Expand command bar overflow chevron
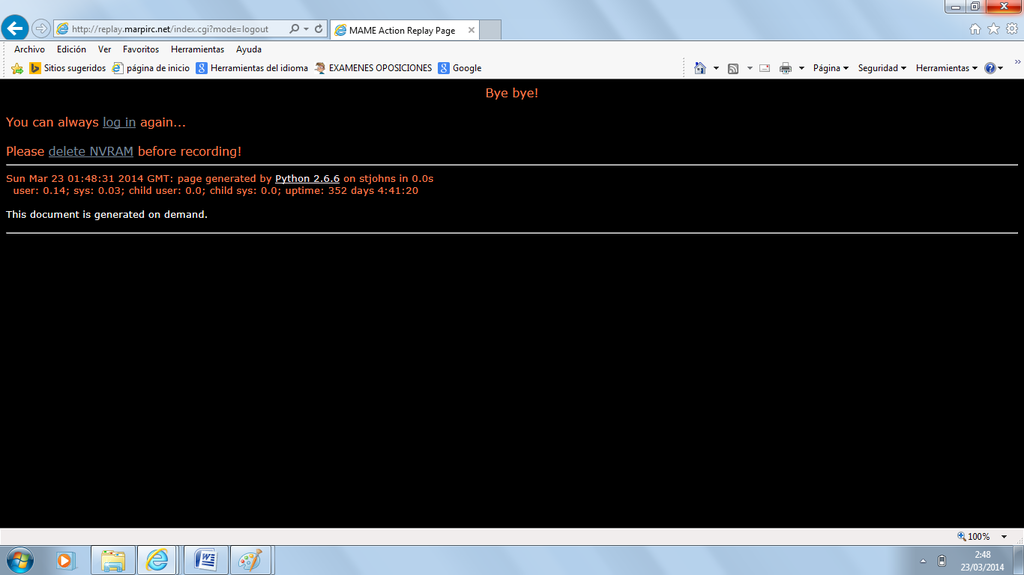The height and width of the screenshot is (575, 1024). pyautogui.click(x=1017, y=62)
